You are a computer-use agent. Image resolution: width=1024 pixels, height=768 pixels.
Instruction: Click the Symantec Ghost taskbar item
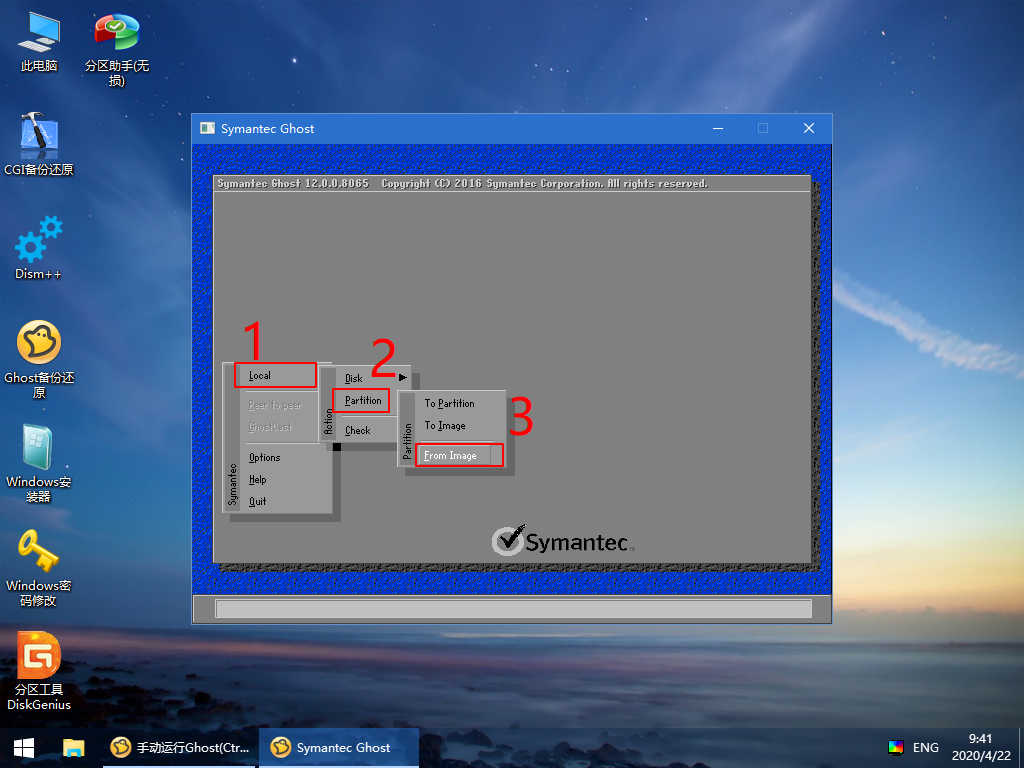(x=338, y=748)
